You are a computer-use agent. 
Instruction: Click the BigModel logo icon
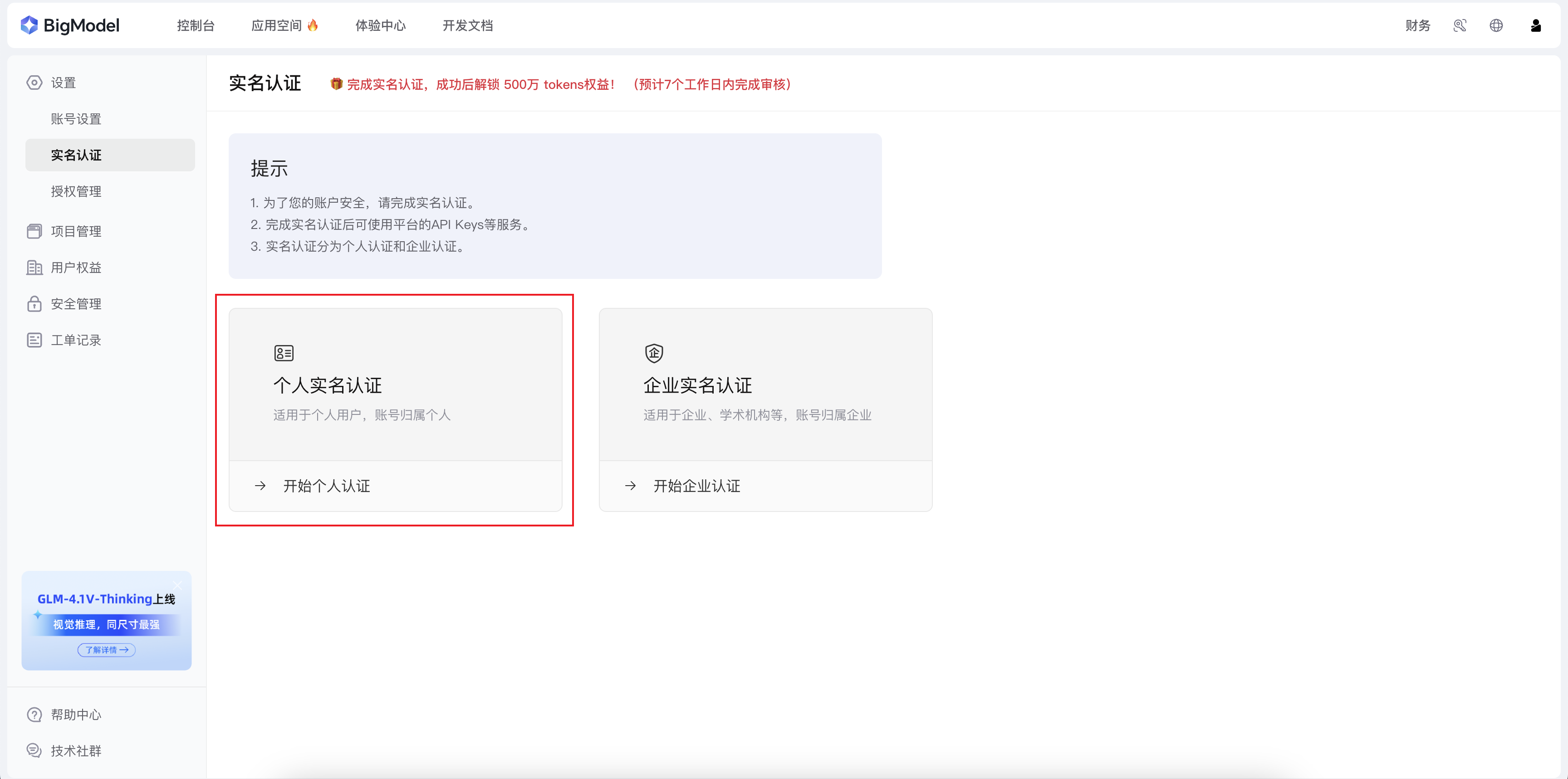tap(29, 25)
